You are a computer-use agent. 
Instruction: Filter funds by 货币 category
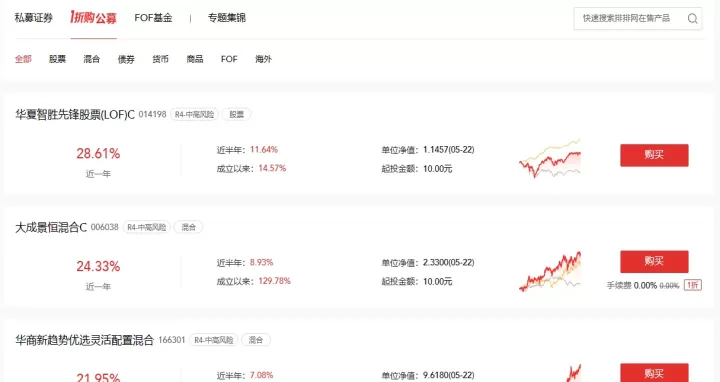[160, 59]
